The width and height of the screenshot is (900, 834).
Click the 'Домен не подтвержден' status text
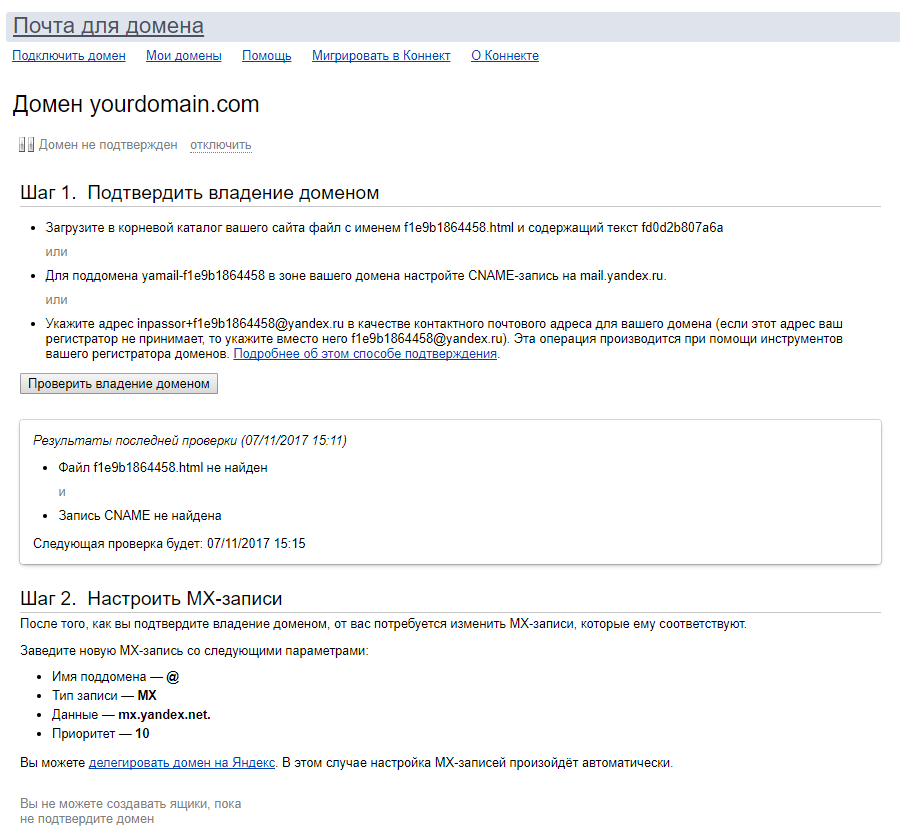coord(108,145)
